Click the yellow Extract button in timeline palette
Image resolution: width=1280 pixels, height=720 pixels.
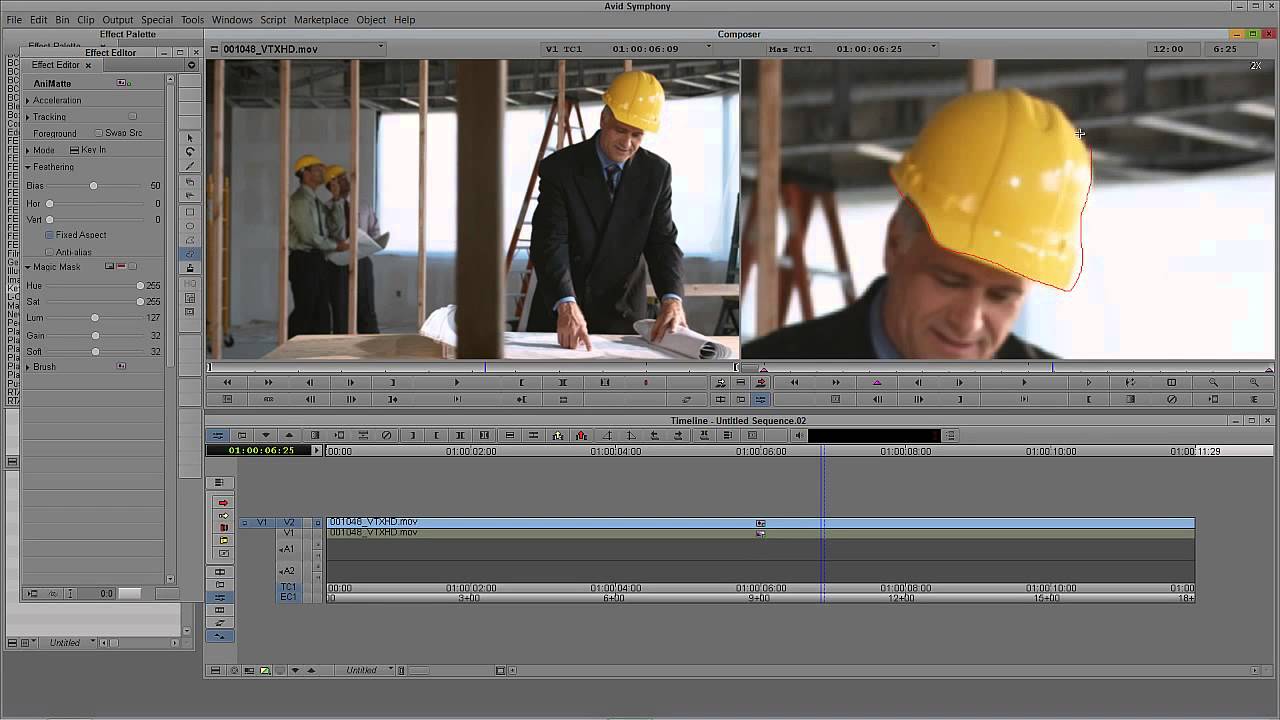point(223,540)
